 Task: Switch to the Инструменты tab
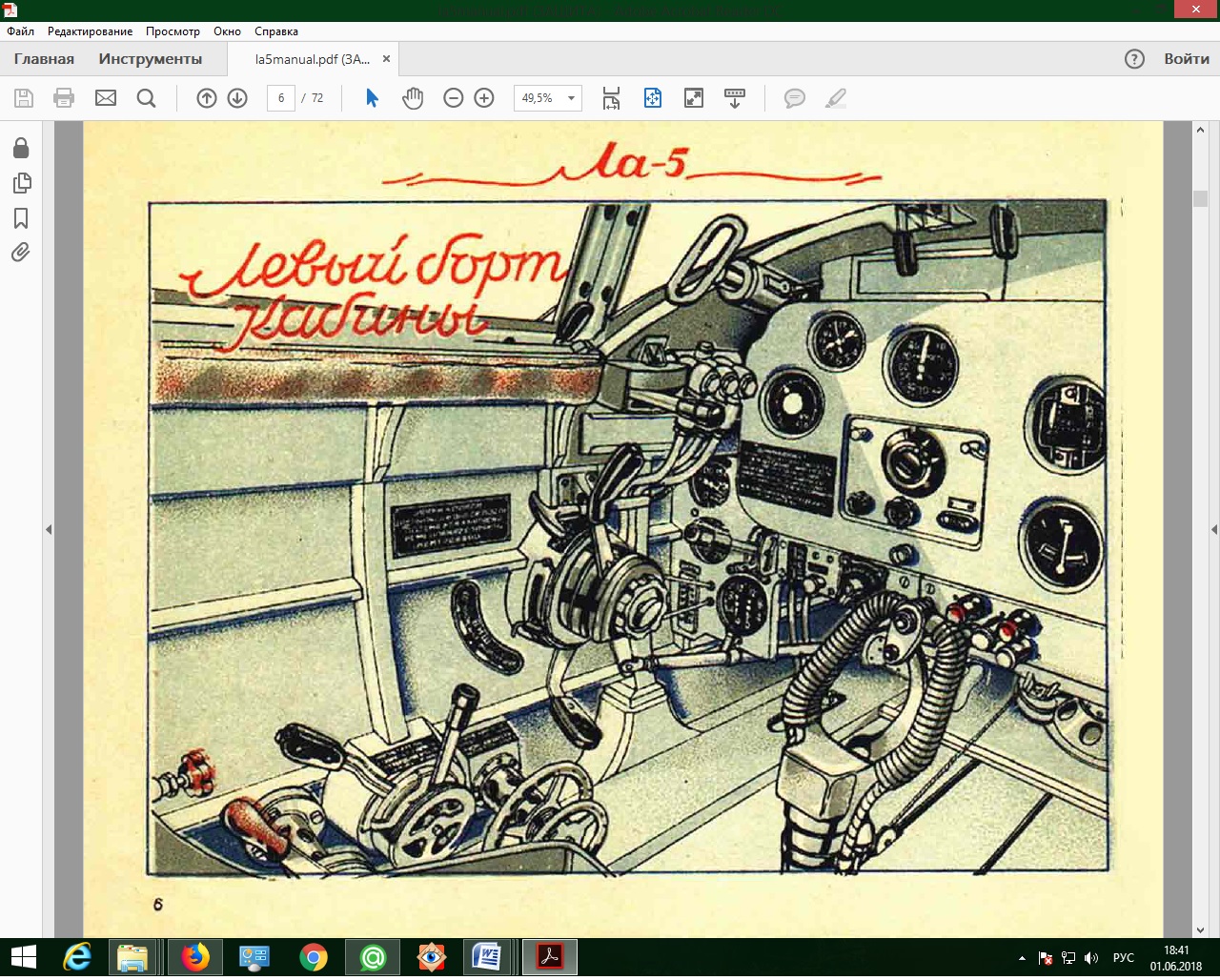151,59
